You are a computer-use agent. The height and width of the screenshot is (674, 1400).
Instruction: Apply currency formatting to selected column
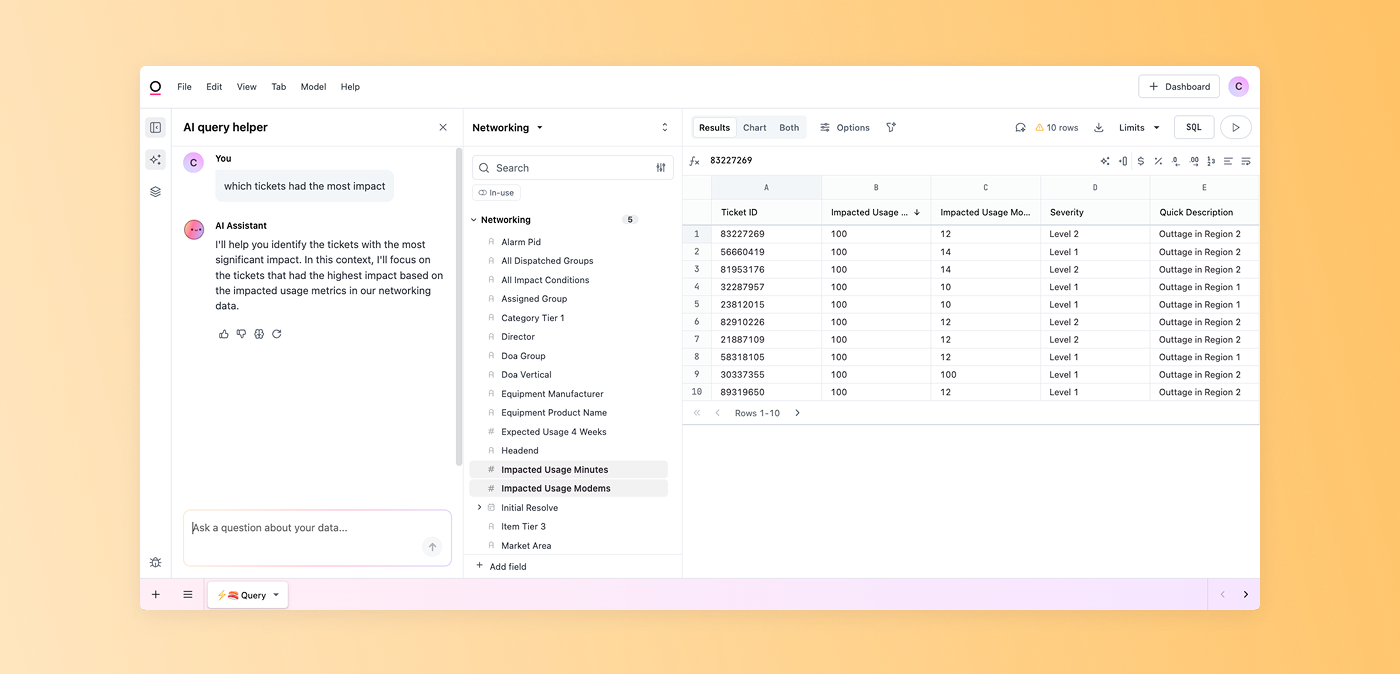pos(1141,161)
